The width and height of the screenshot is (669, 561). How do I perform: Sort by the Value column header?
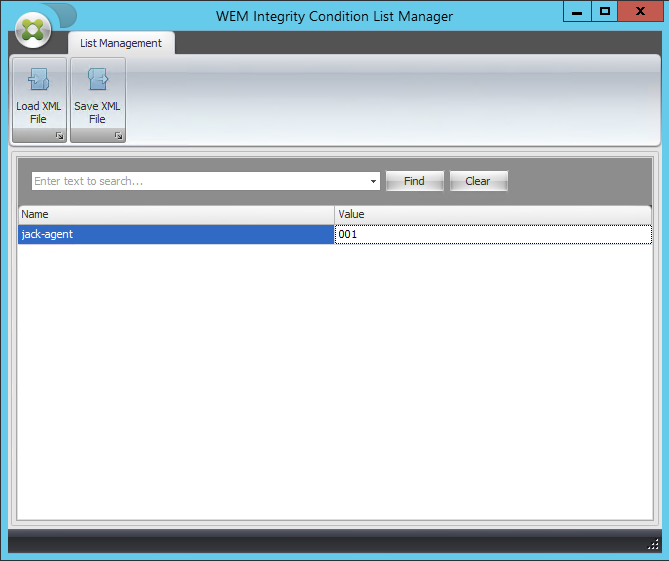[493, 214]
